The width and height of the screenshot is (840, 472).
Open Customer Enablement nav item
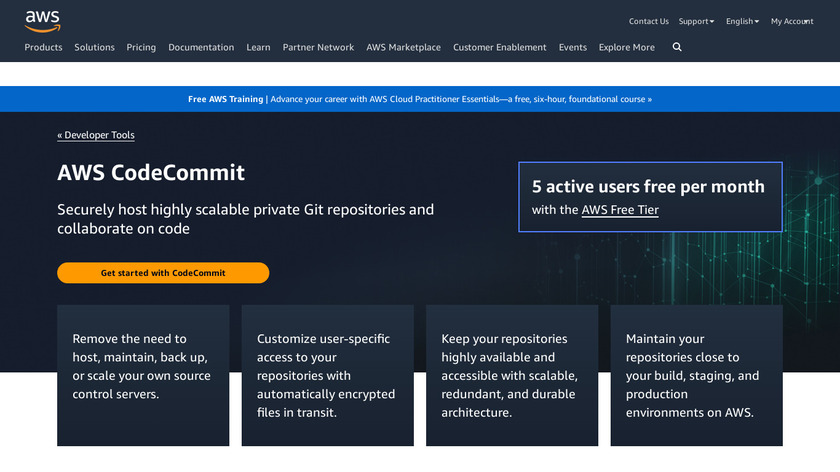coord(499,47)
